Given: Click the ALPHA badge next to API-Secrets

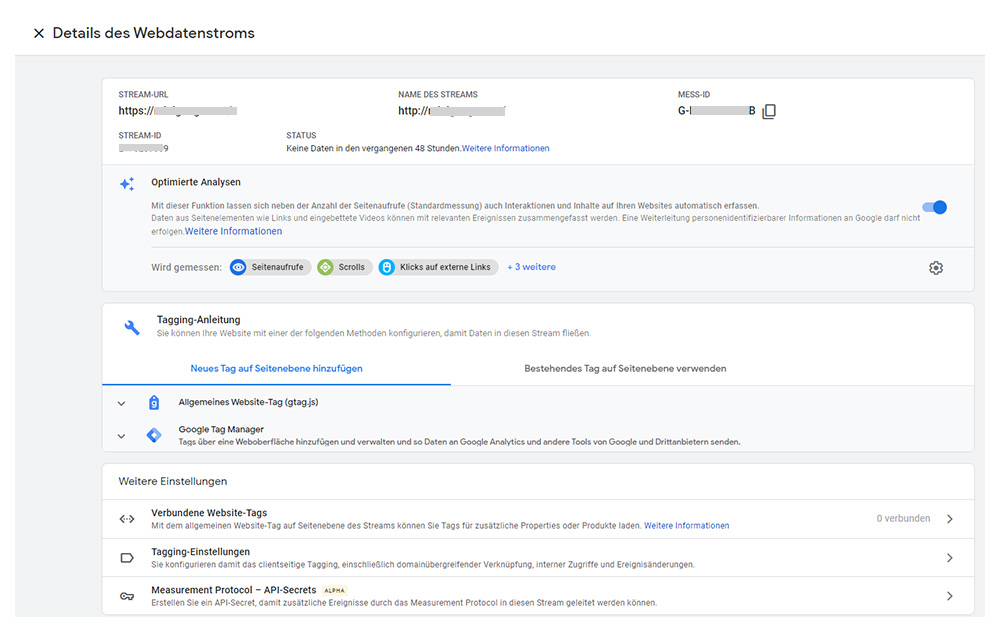Looking at the screenshot, I should (x=334, y=590).
